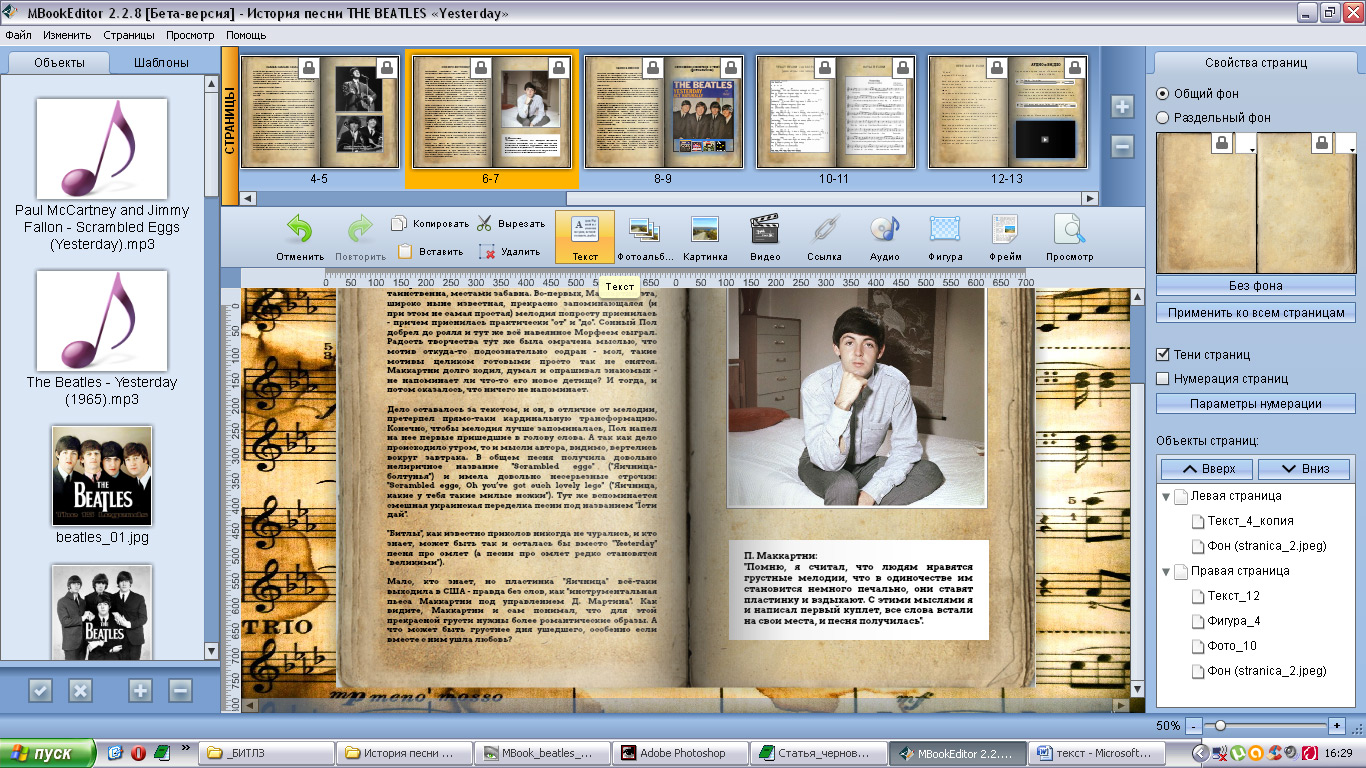The width and height of the screenshot is (1366, 768).
Task: Click the zoom slider handle
Action: (x=1221, y=725)
